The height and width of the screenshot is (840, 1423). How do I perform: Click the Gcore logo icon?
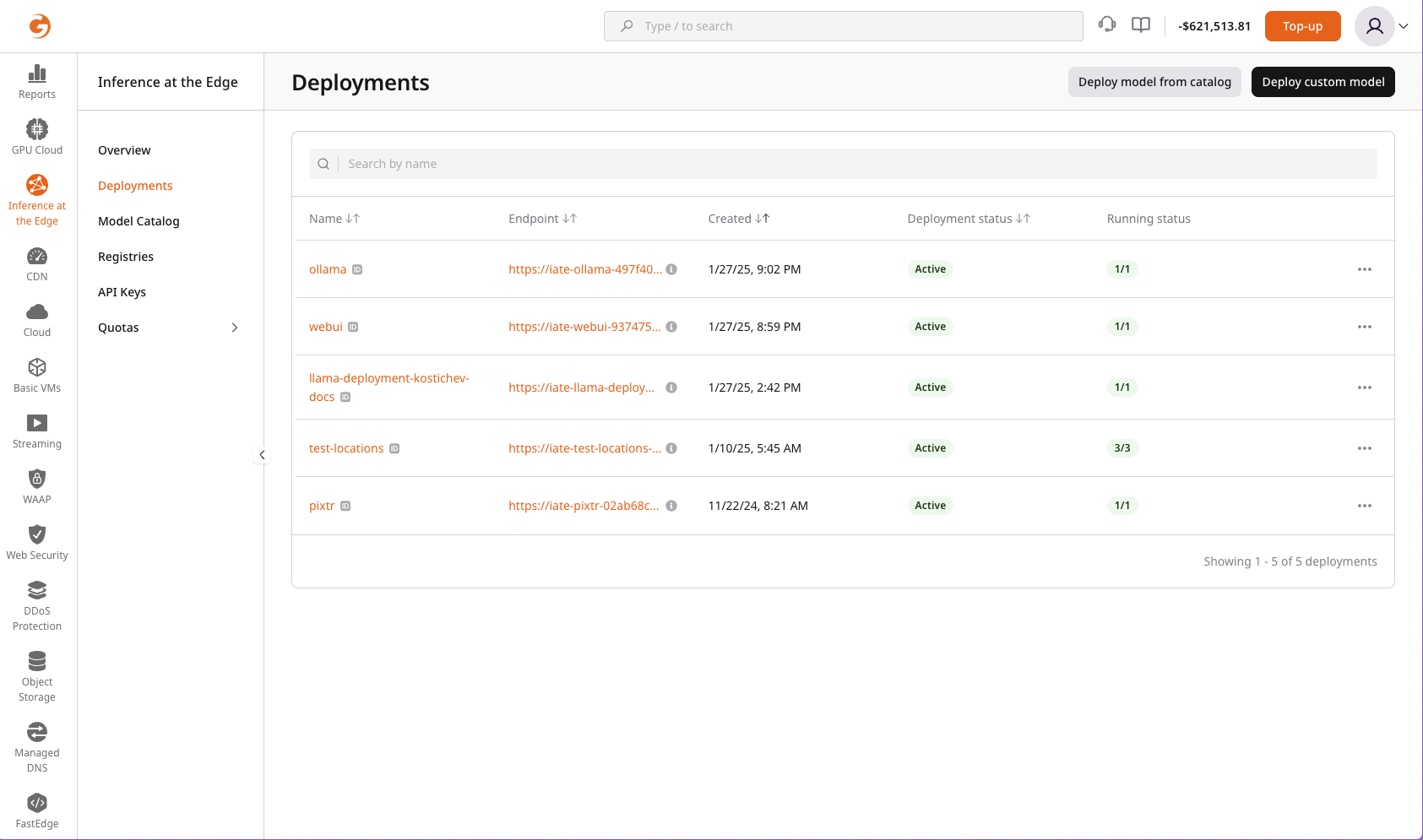tap(40, 26)
